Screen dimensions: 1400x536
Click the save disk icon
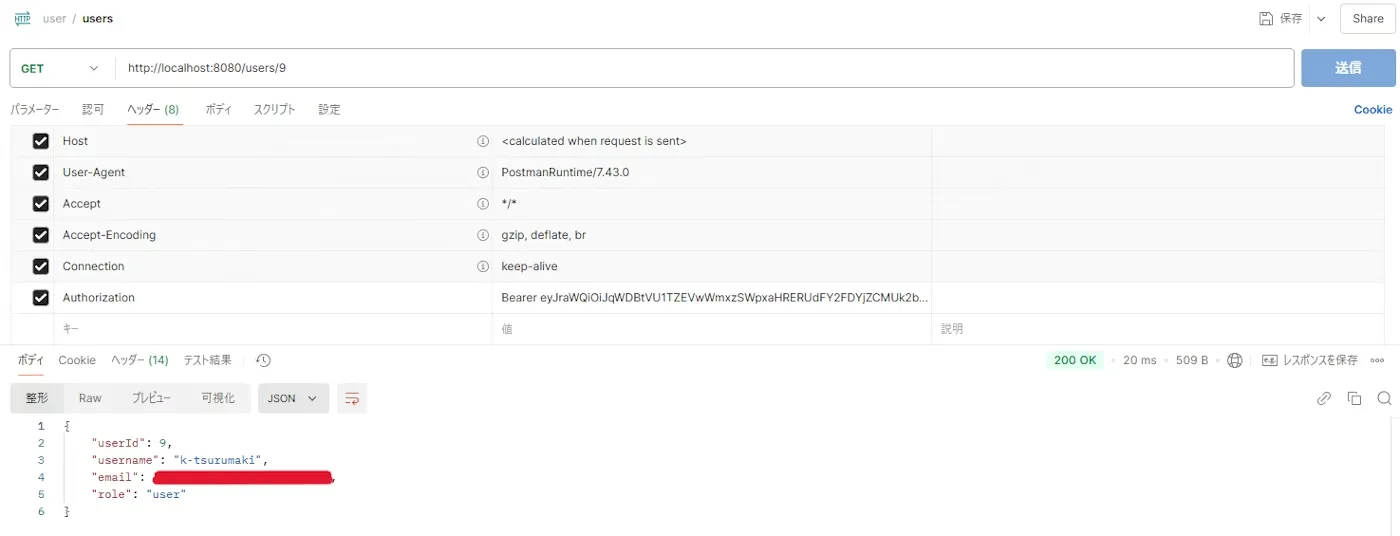(x=1266, y=18)
